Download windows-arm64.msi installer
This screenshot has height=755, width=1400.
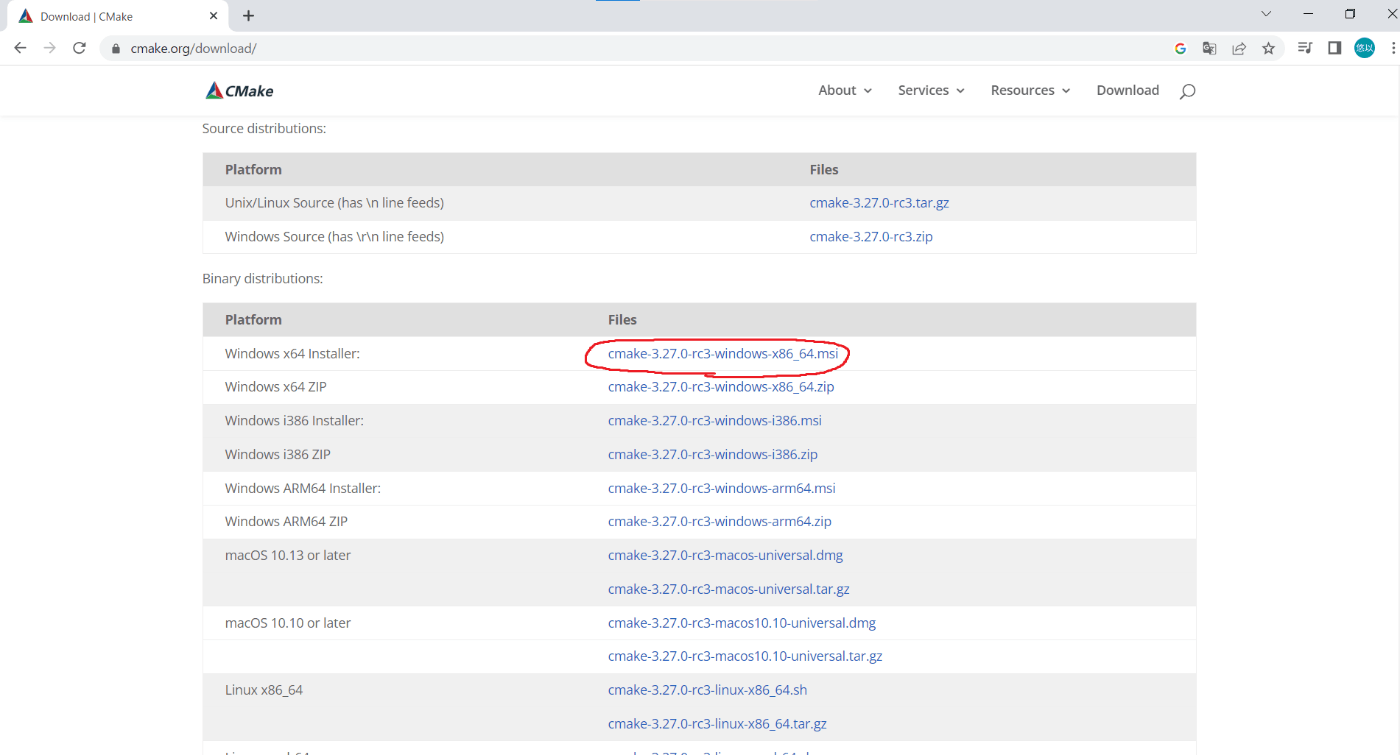pyautogui.click(x=722, y=488)
